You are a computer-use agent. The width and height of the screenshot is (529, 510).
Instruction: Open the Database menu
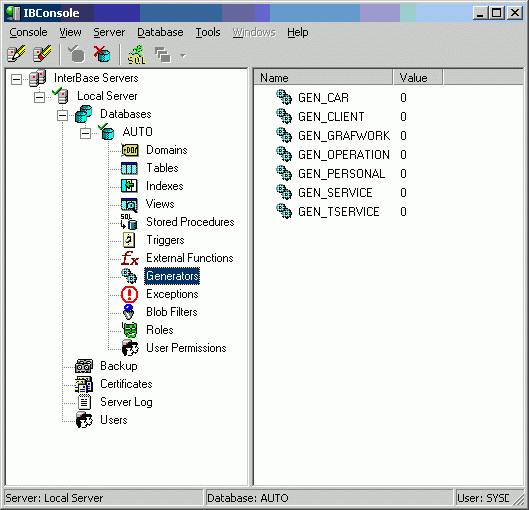point(160,32)
